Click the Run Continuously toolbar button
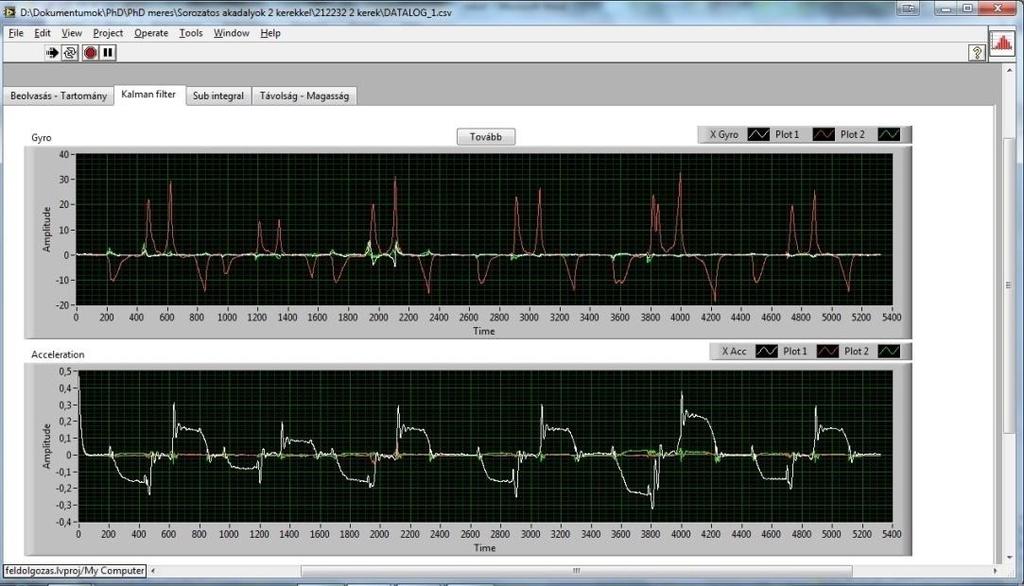This screenshot has height=586, width=1024. [x=70, y=52]
